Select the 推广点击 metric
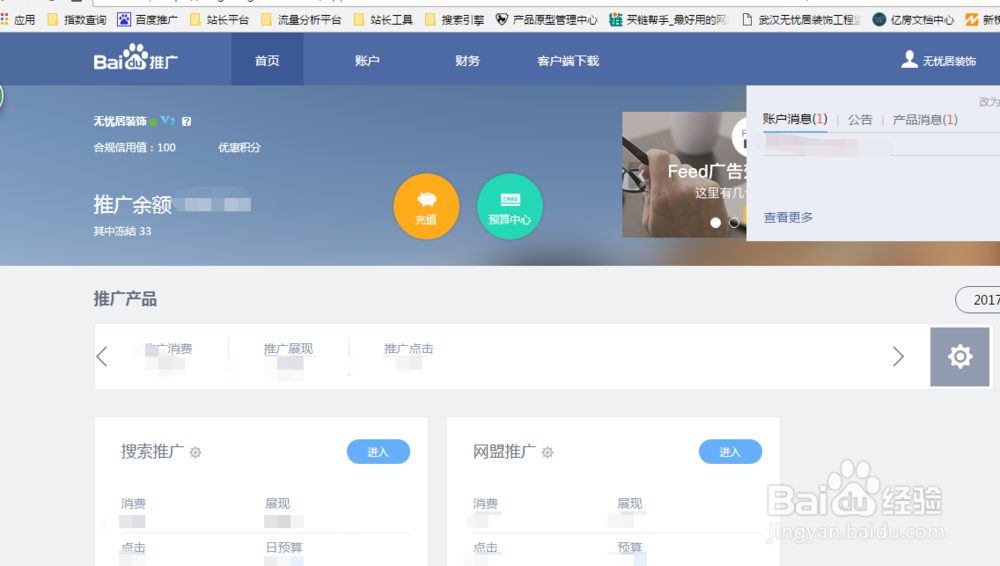 [408, 349]
